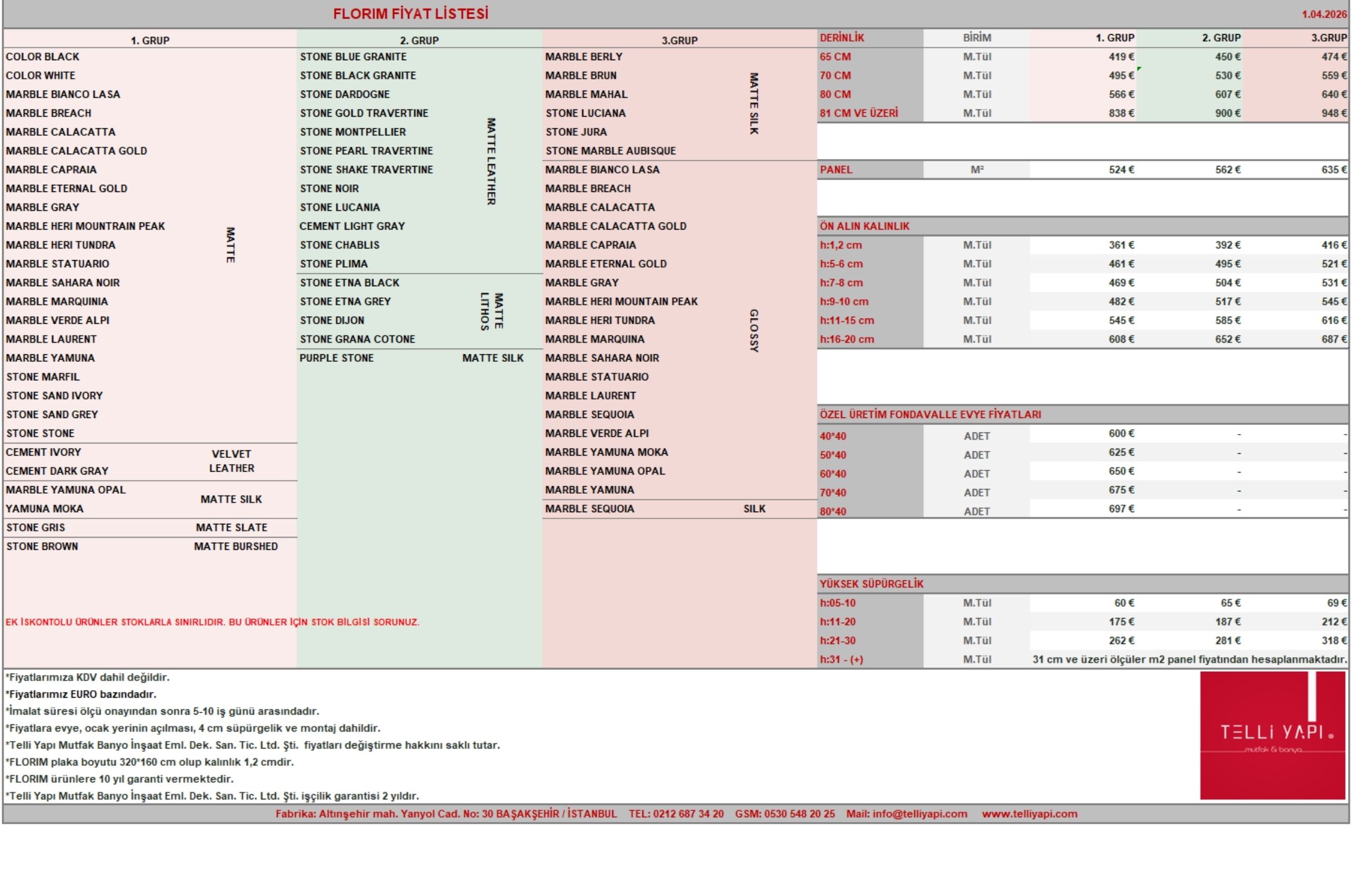Click the "ÖN ALIN KALINLIK" section header
The image size is (1352, 896).
(864, 226)
